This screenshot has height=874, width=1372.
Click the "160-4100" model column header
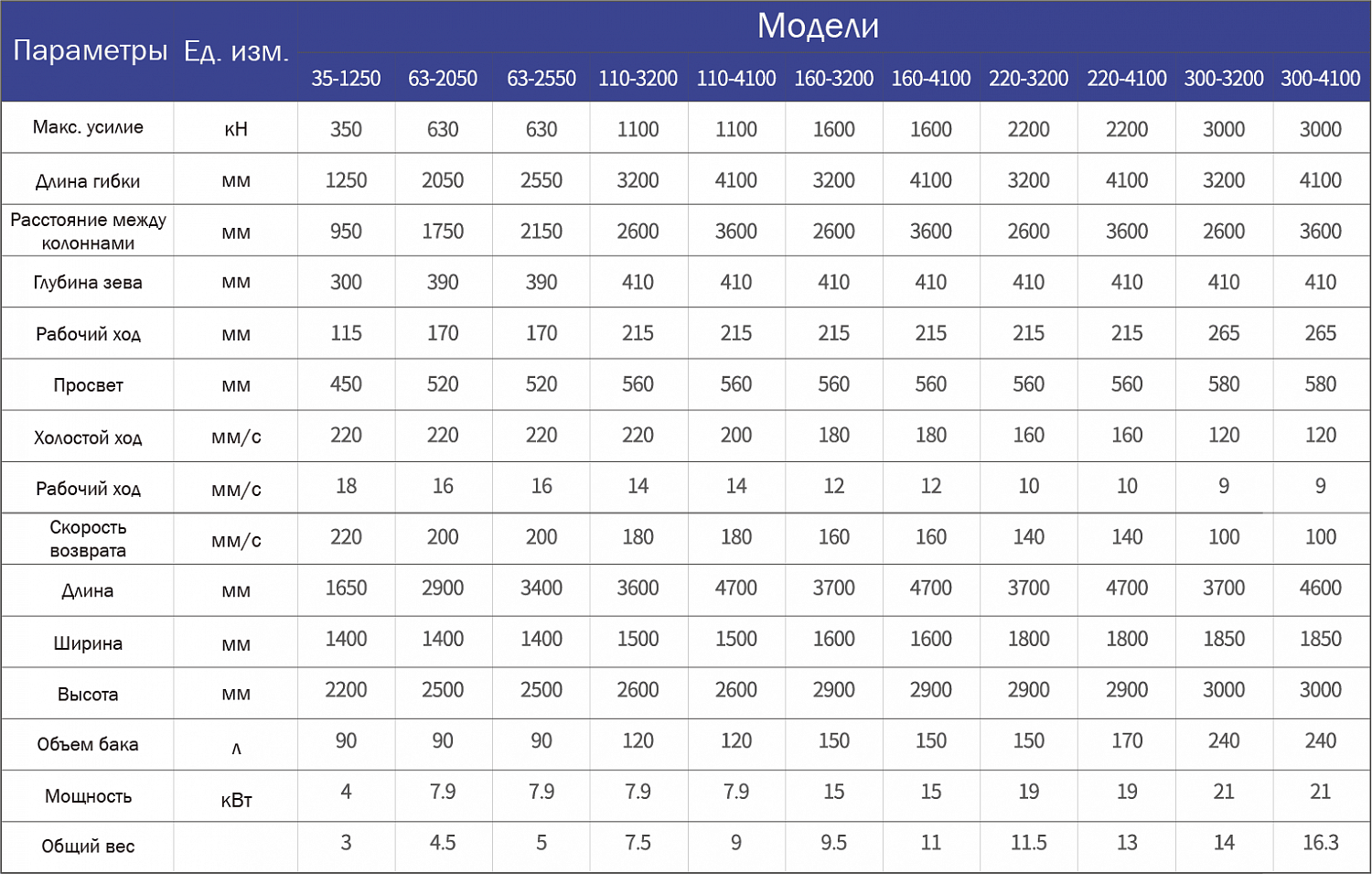931,79
